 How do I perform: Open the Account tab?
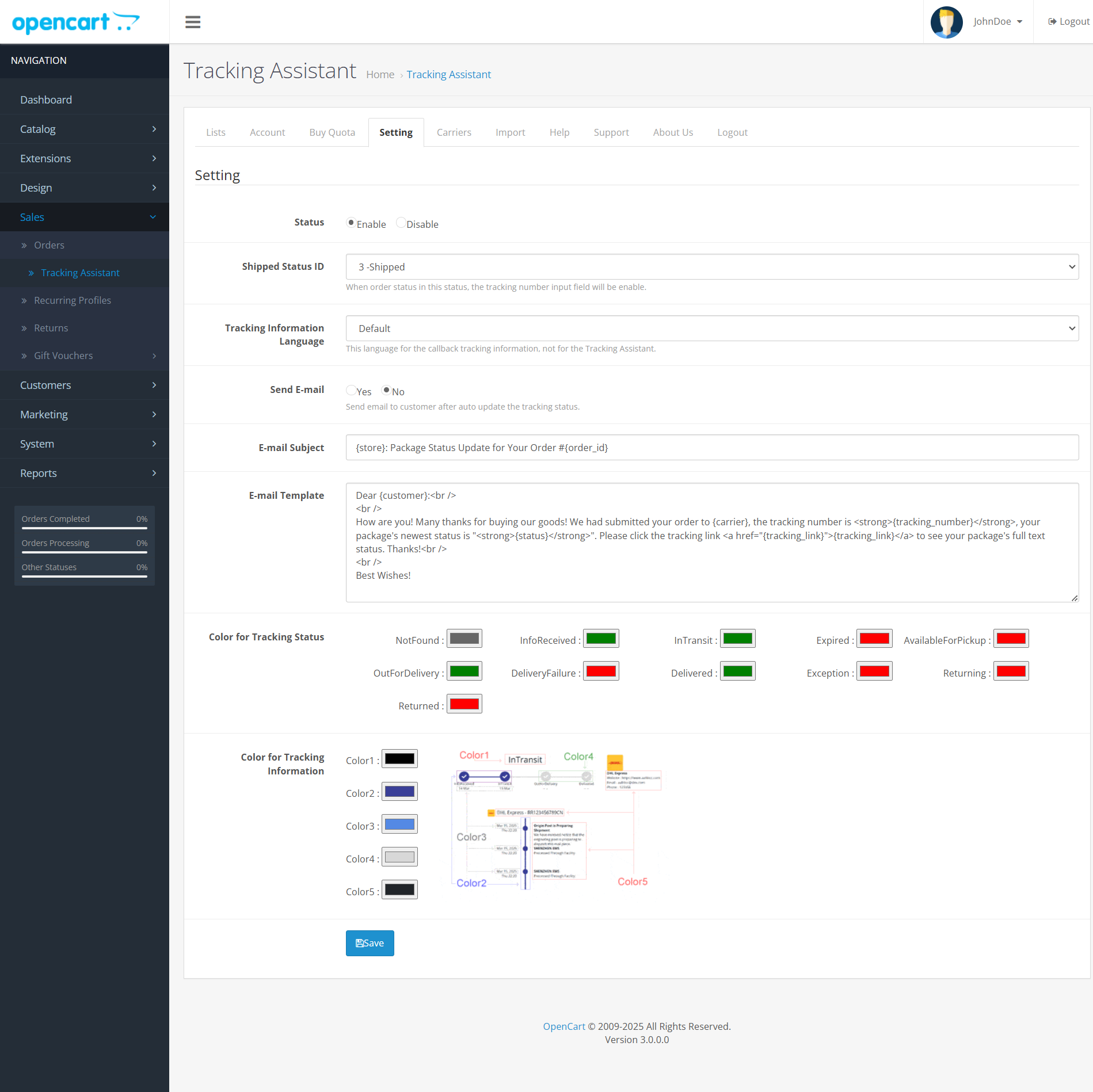(x=267, y=132)
